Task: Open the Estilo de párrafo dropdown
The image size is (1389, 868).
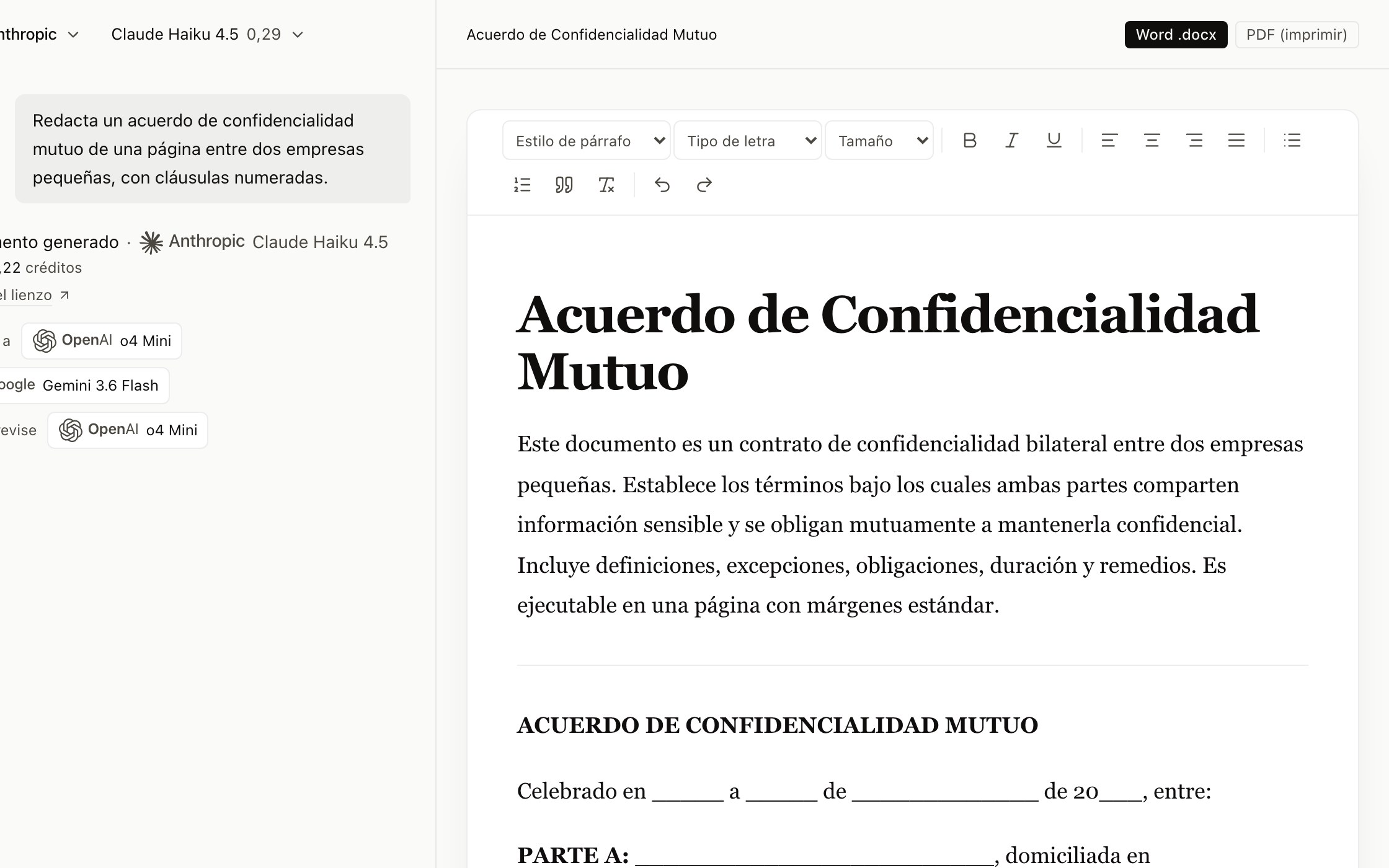Action: (x=587, y=141)
